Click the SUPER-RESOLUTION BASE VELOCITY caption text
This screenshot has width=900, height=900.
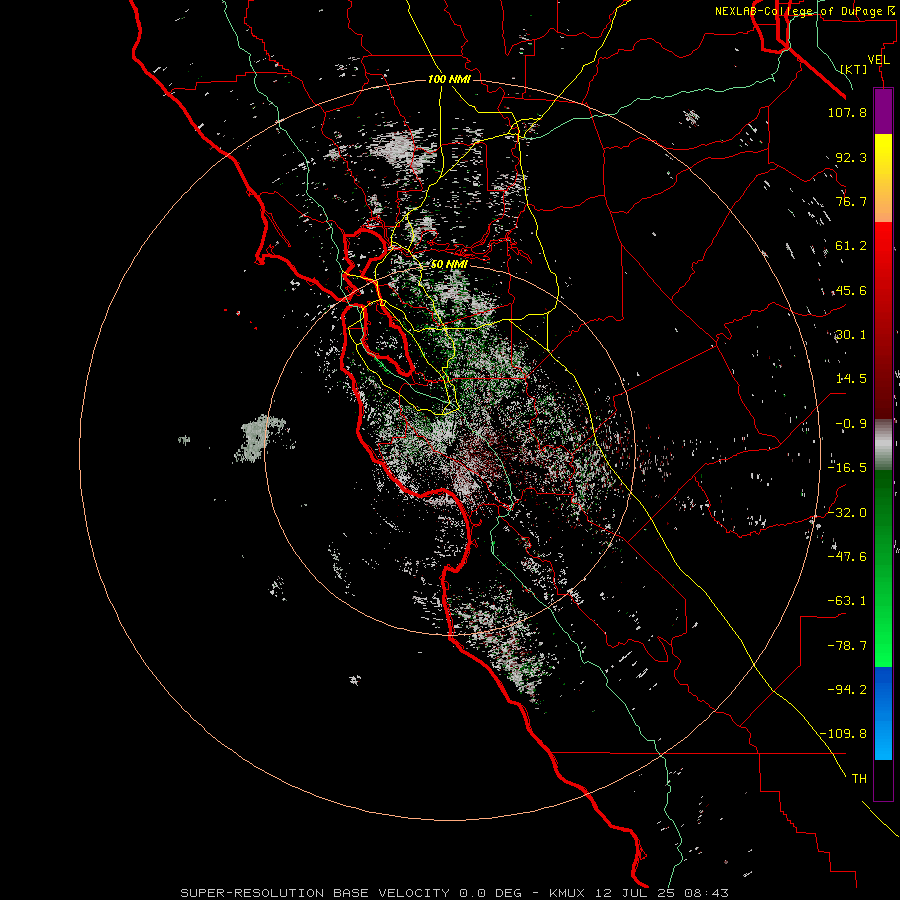(x=315, y=893)
